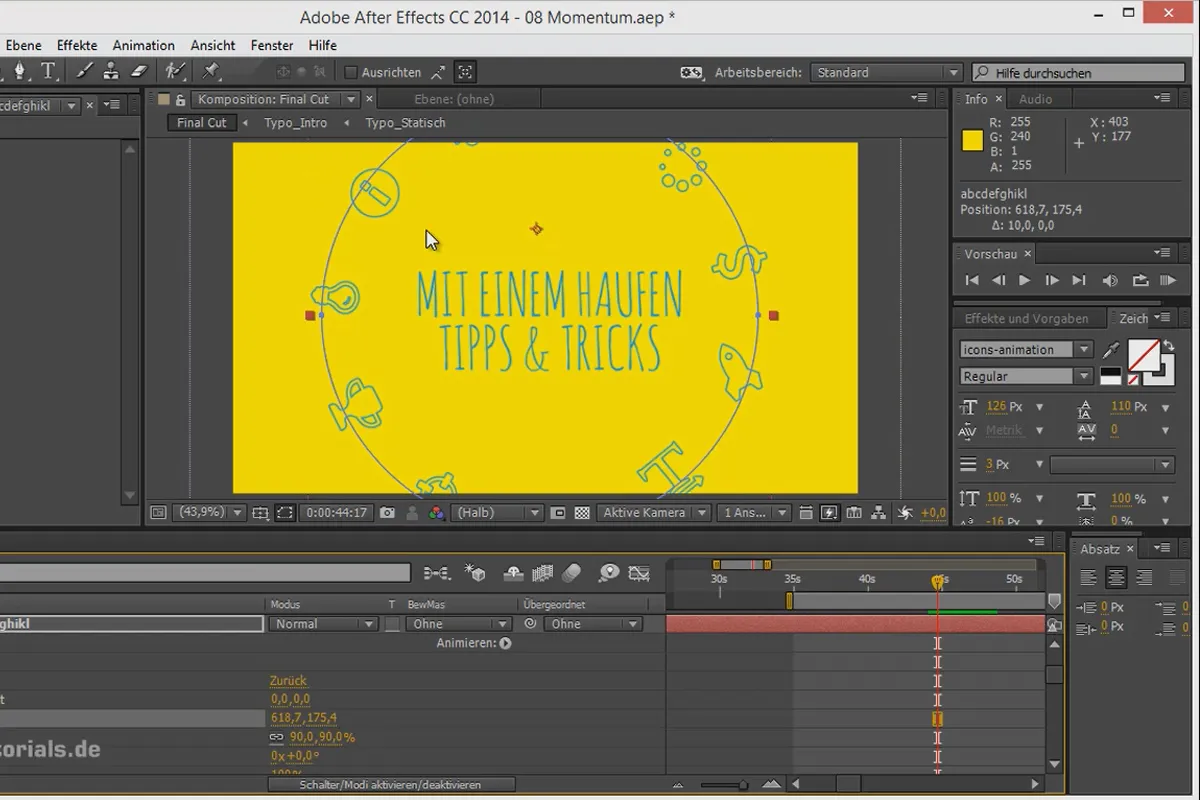Jump to first frame in Vorschau
The image size is (1200, 800).
click(972, 281)
